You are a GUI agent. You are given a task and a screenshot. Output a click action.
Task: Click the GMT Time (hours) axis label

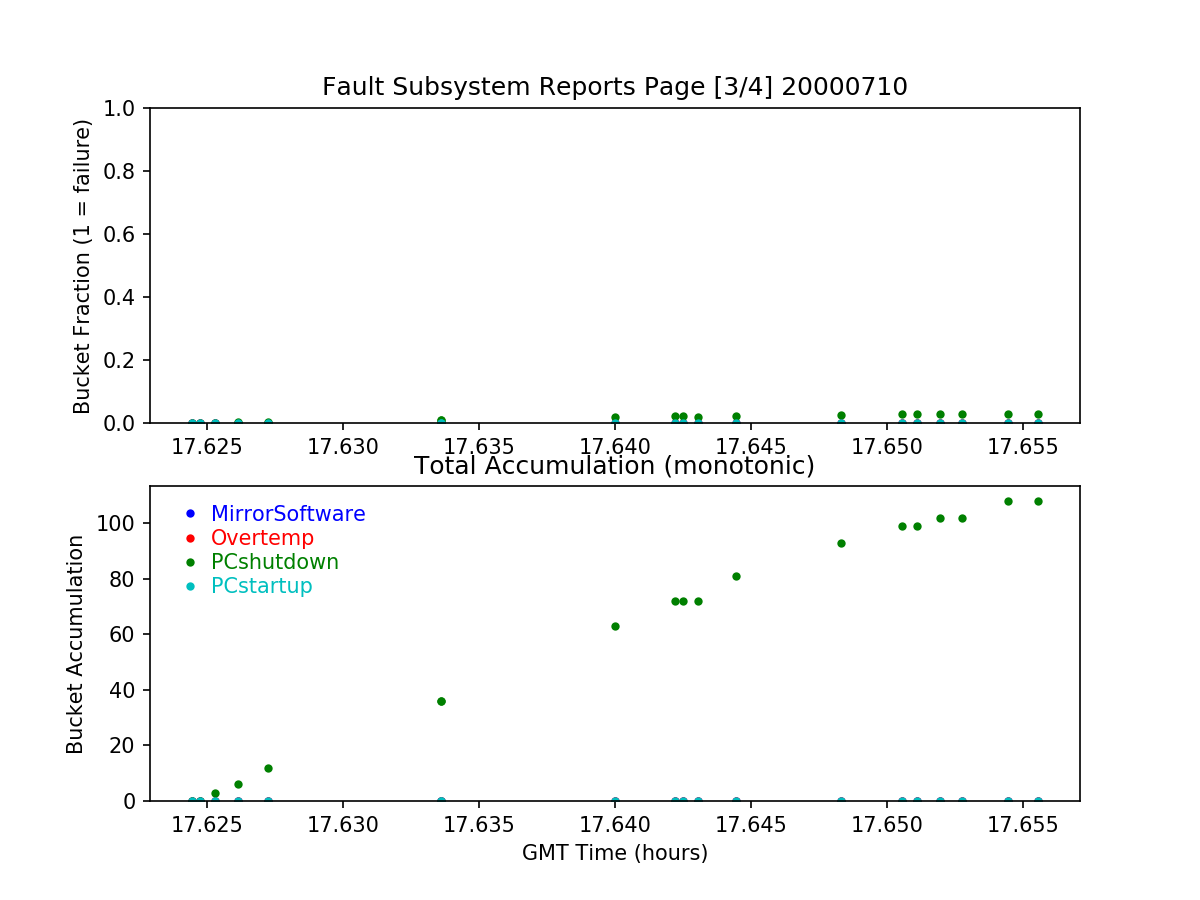click(x=615, y=853)
